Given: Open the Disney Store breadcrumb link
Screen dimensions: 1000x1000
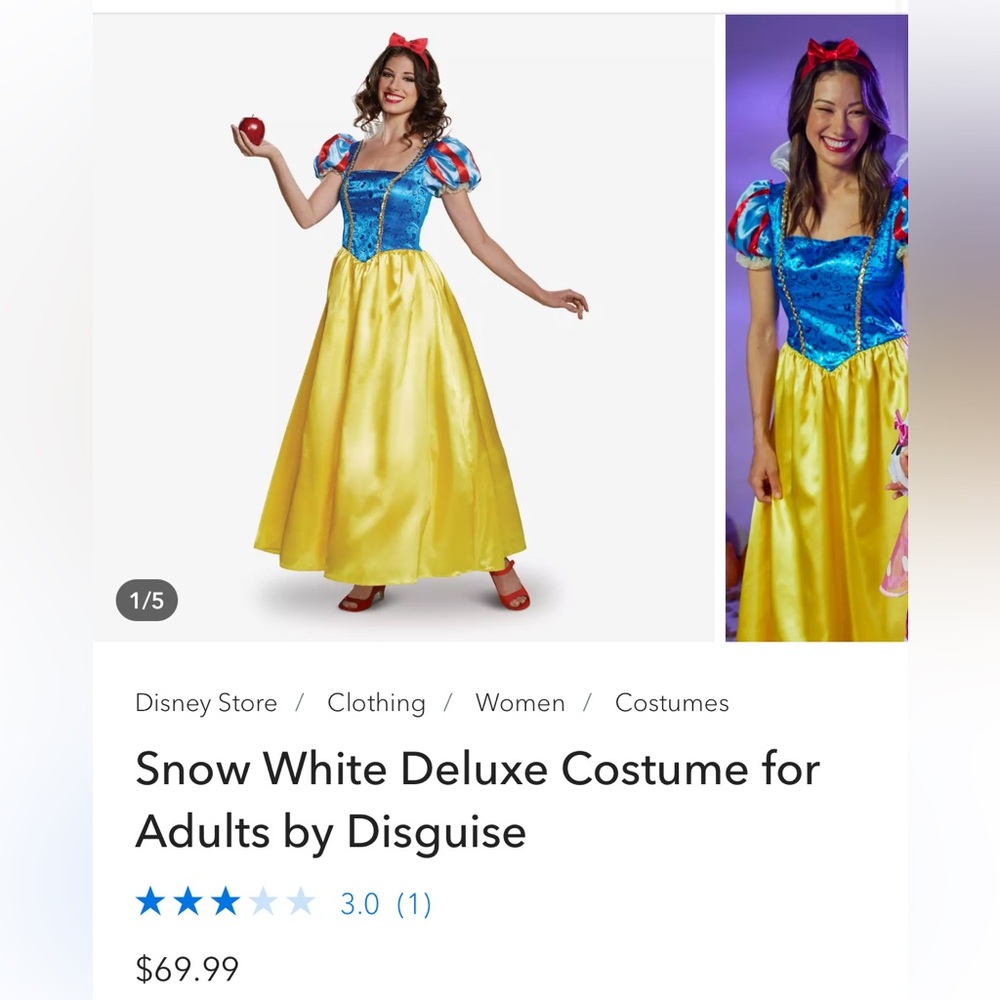Looking at the screenshot, I should click(205, 703).
